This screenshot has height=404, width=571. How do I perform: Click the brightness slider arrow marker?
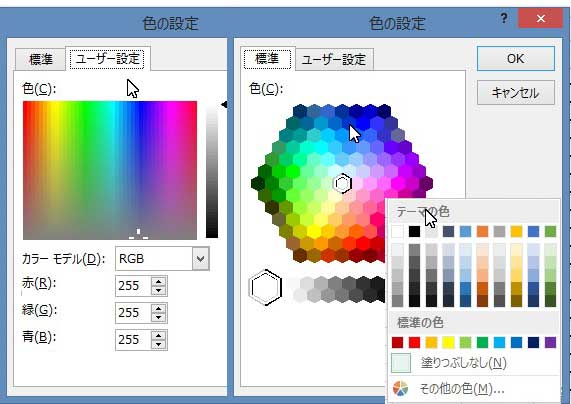pyautogui.click(x=224, y=105)
